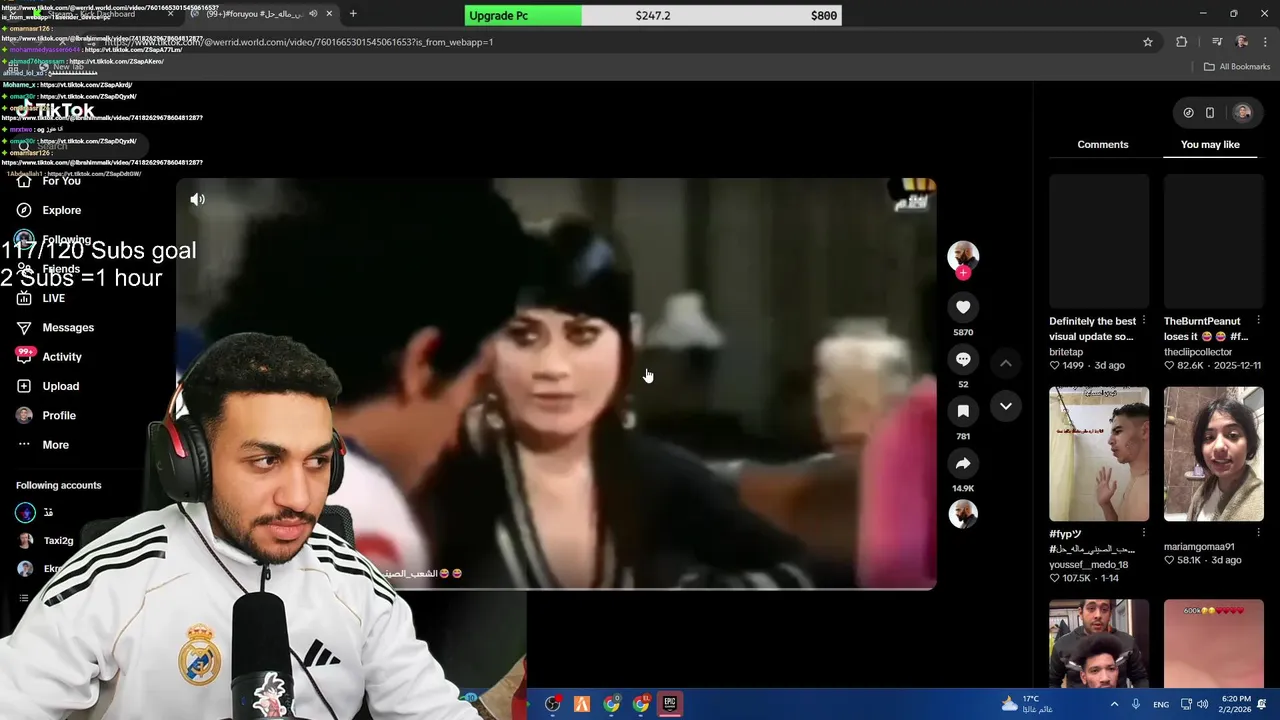The height and width of the screenshot is (720, 1280).
Task: Open Activity notifications in sidebar
Action: click(62, 357)
